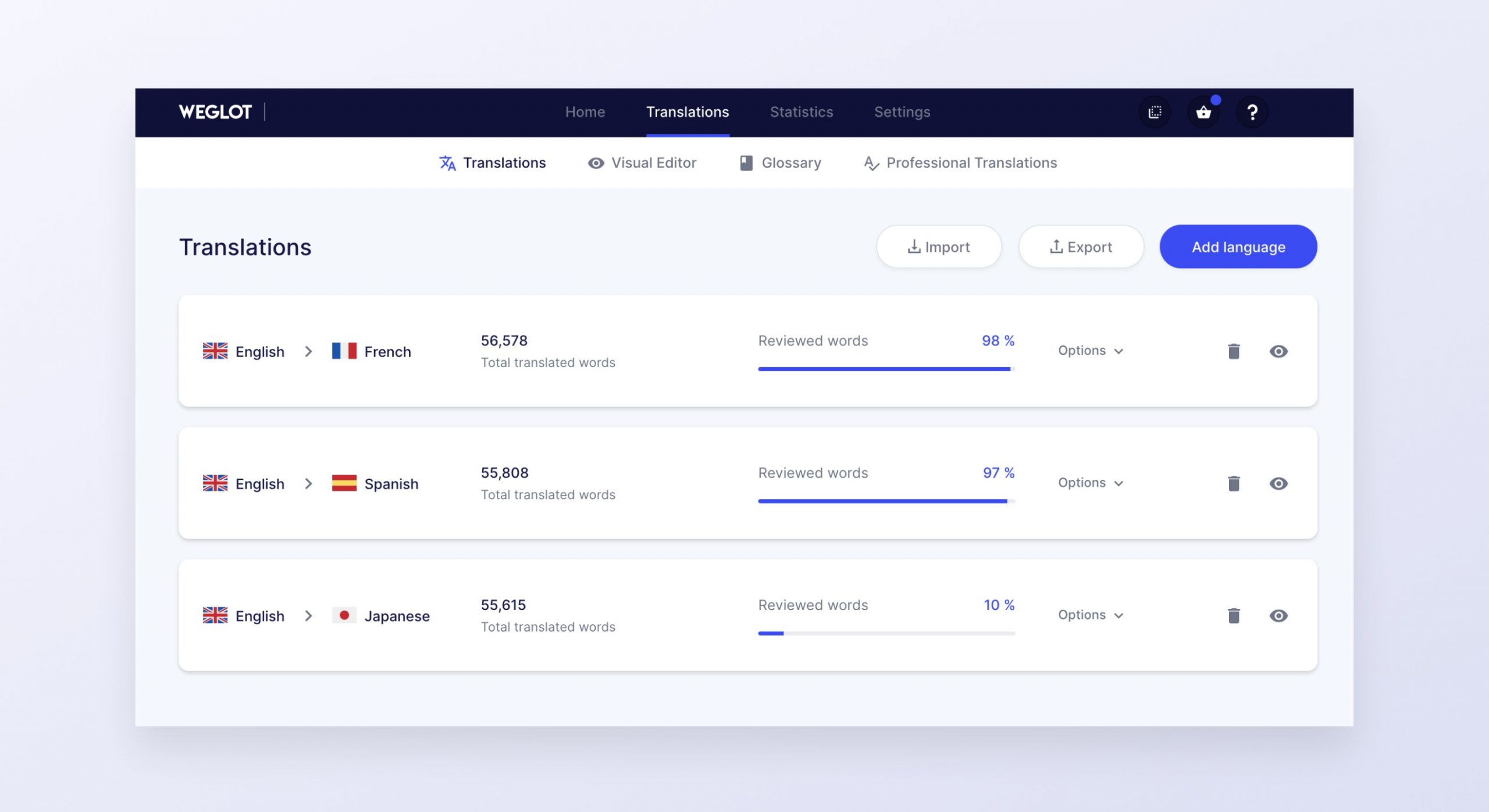Click the shopping cart icon
The height and width of the screenshot is (812, 1489).
[1204, 111]
